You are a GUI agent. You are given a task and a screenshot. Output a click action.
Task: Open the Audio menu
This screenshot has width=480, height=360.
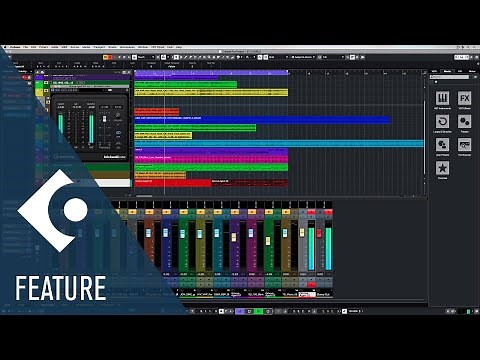[55, 47]
